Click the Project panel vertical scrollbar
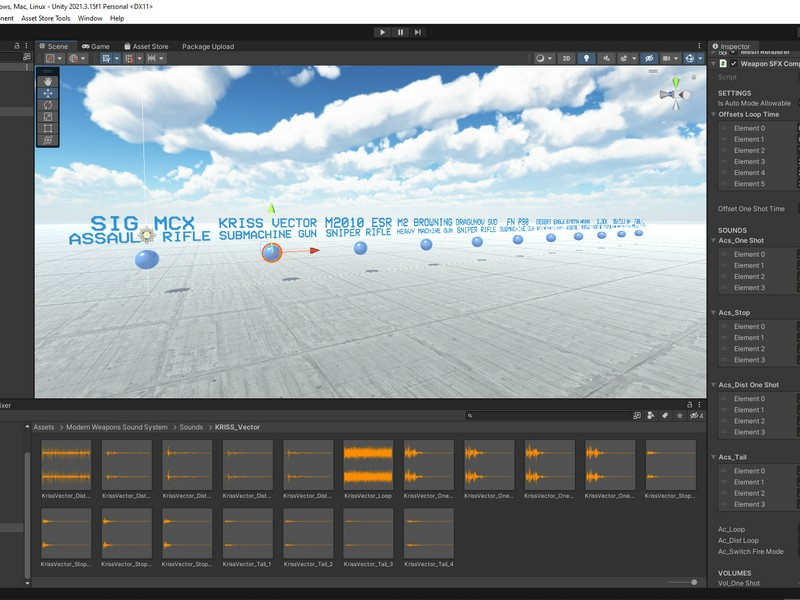 [28, 515]
